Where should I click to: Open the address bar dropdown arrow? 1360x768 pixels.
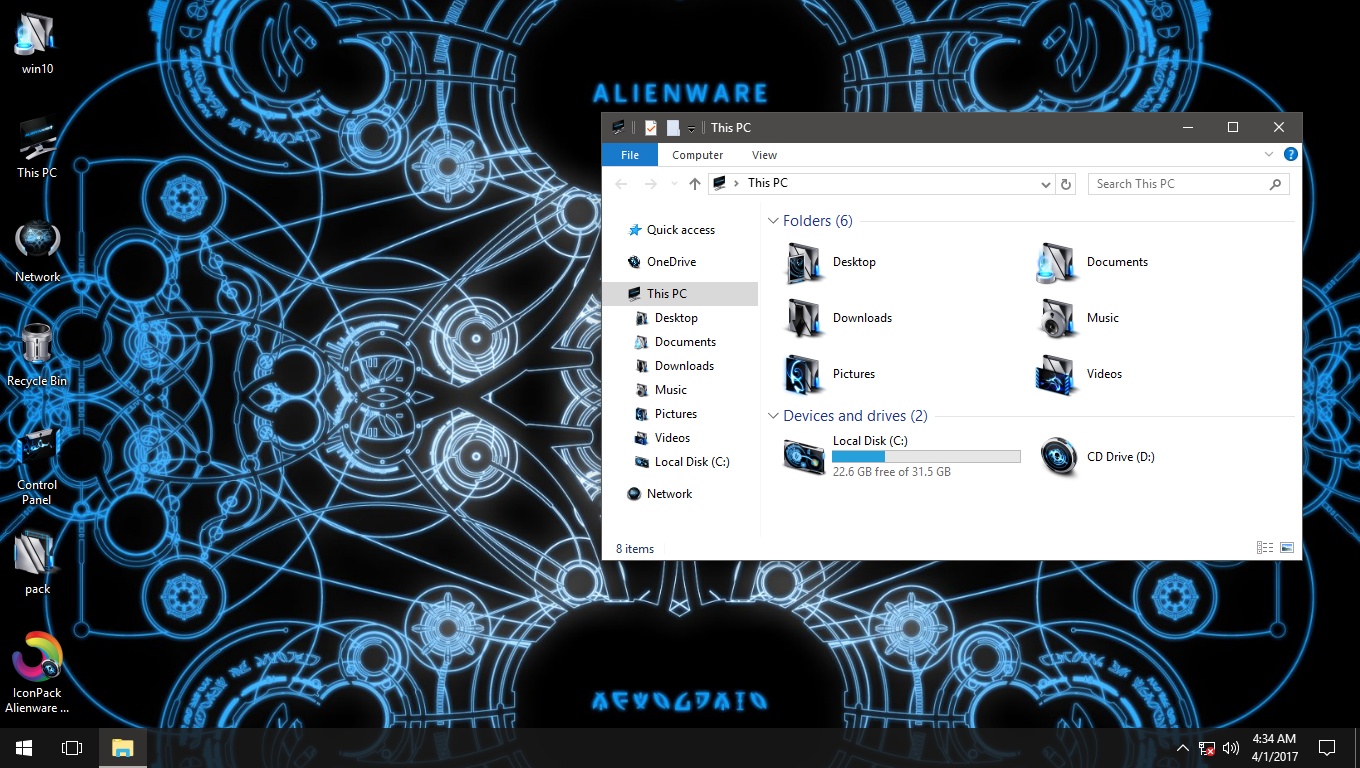1045,184
